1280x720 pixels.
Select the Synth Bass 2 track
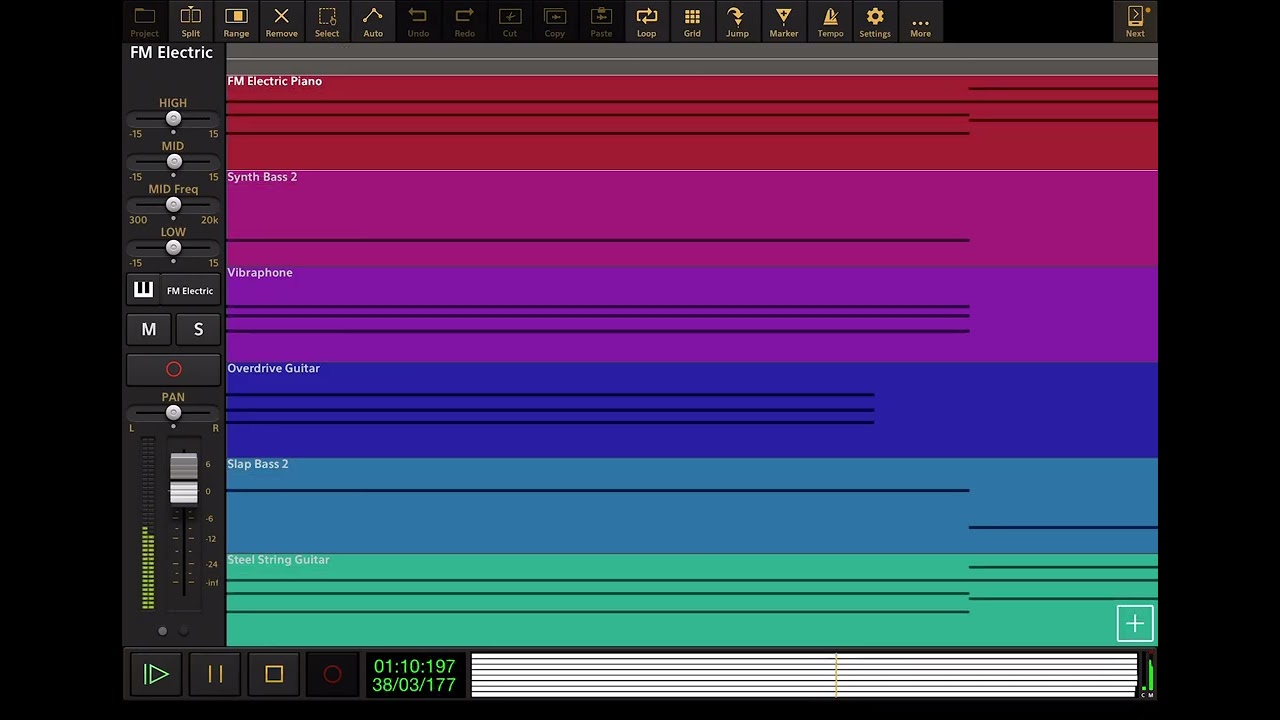click(692, 219)
